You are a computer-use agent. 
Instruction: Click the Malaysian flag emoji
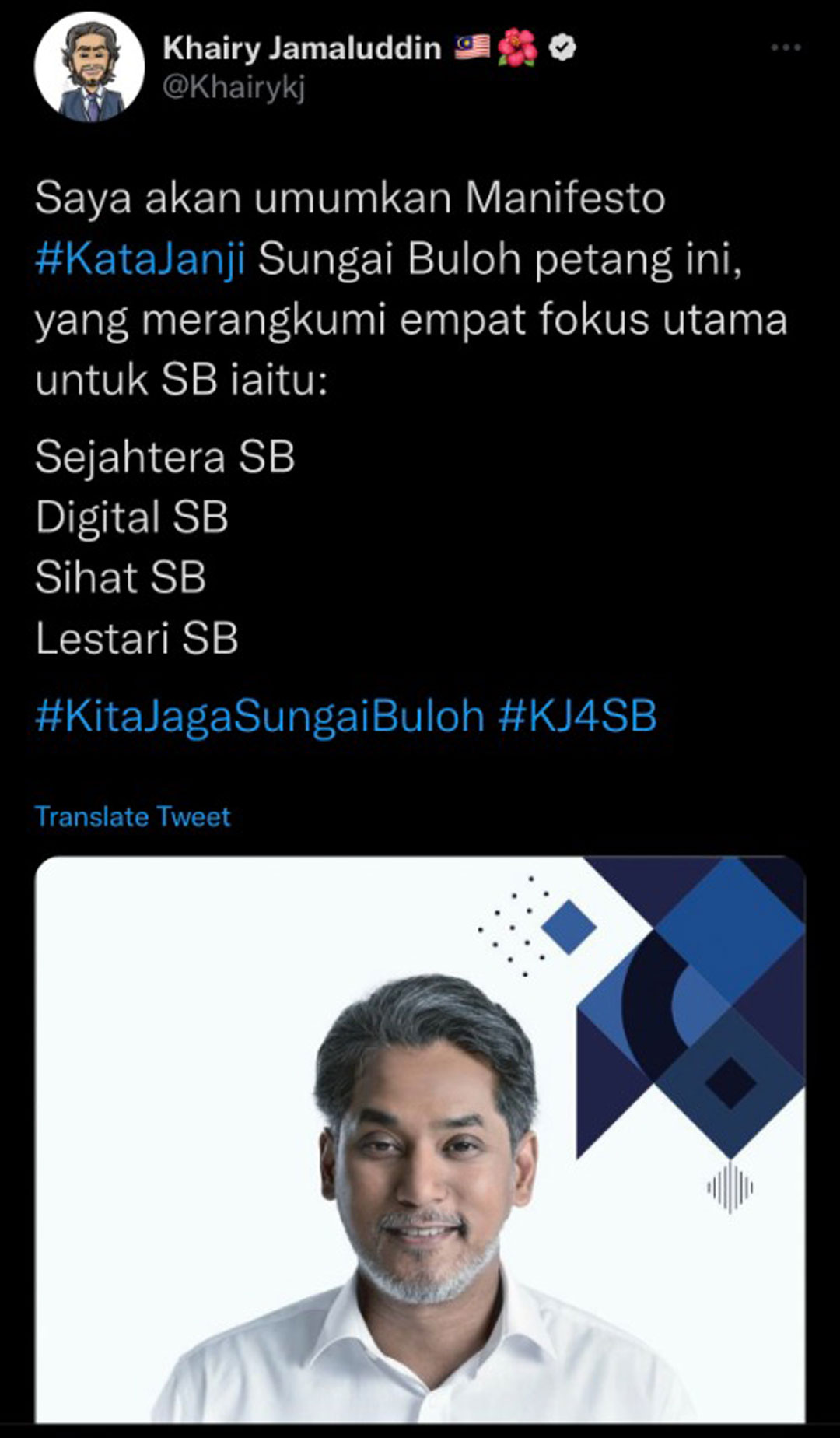472,47
